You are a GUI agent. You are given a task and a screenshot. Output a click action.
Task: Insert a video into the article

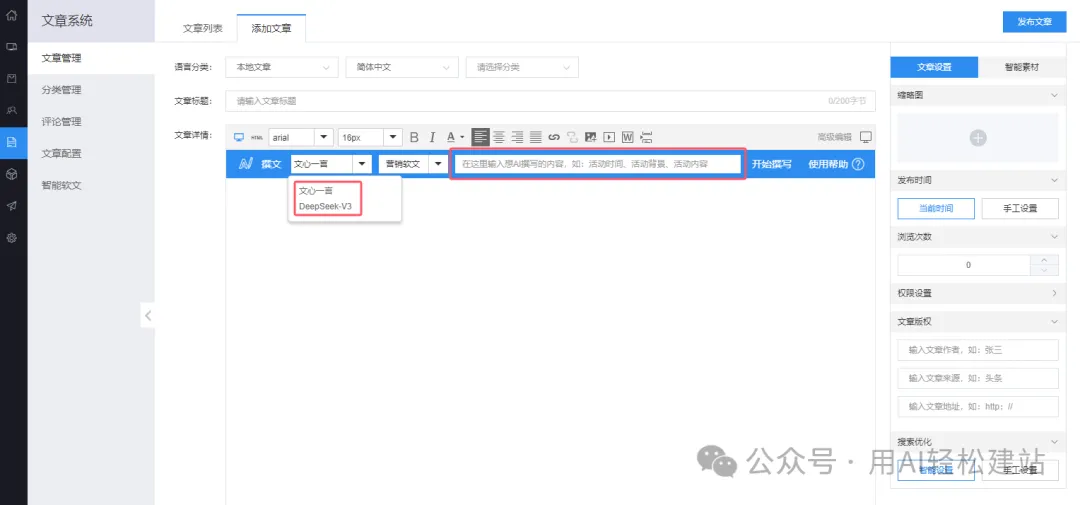pos(609,137)
